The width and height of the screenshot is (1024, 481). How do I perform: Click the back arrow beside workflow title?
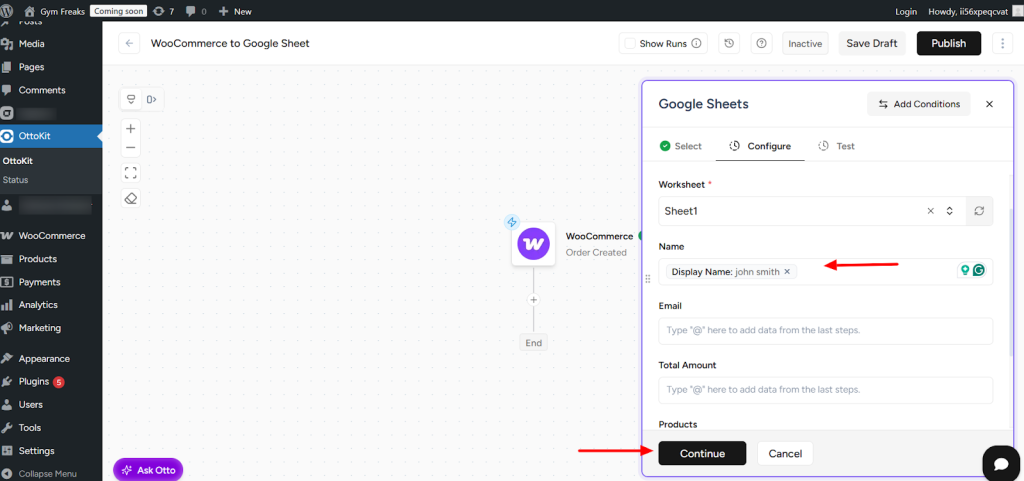(x=129, y=43)
